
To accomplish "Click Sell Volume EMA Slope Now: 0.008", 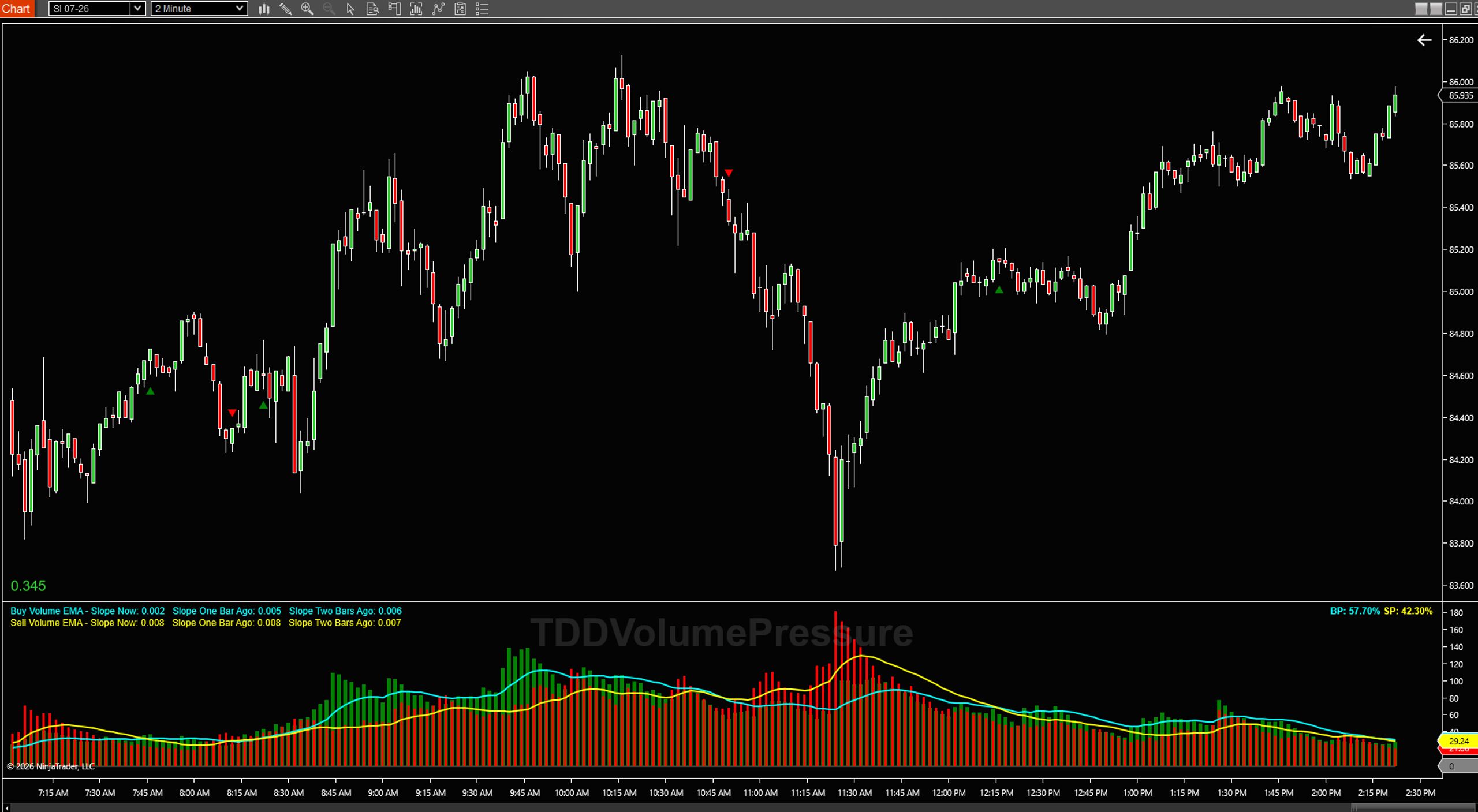I will pos(87,623).
